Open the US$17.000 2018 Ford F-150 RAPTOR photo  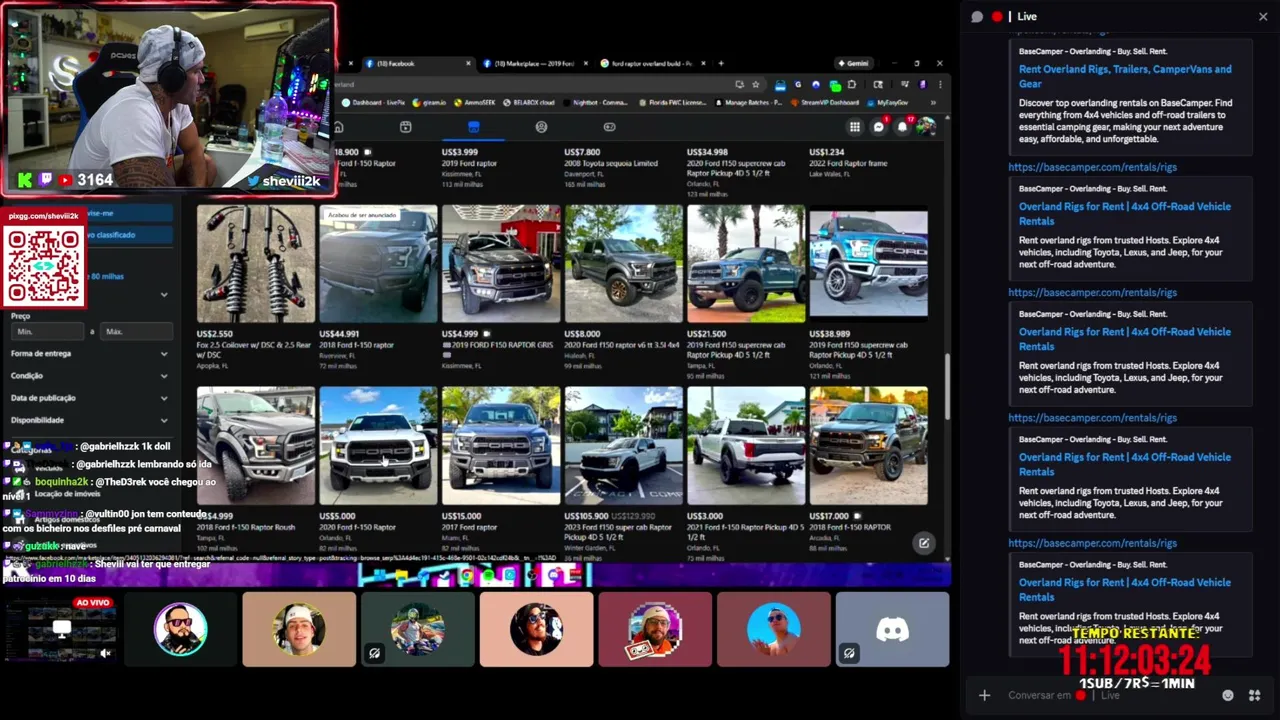(x=868, y=446)
